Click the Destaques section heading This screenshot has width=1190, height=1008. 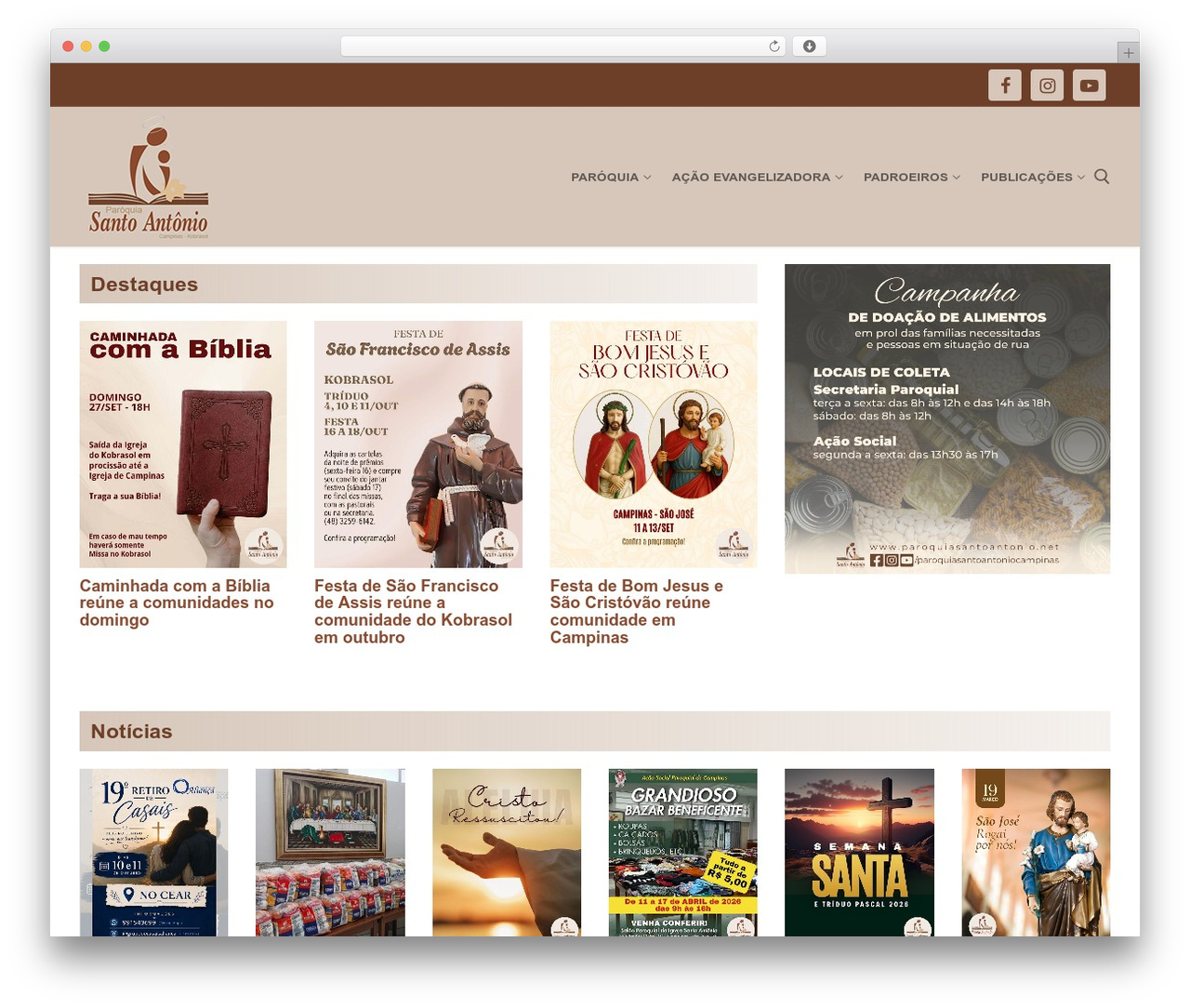tap(144, 285)
